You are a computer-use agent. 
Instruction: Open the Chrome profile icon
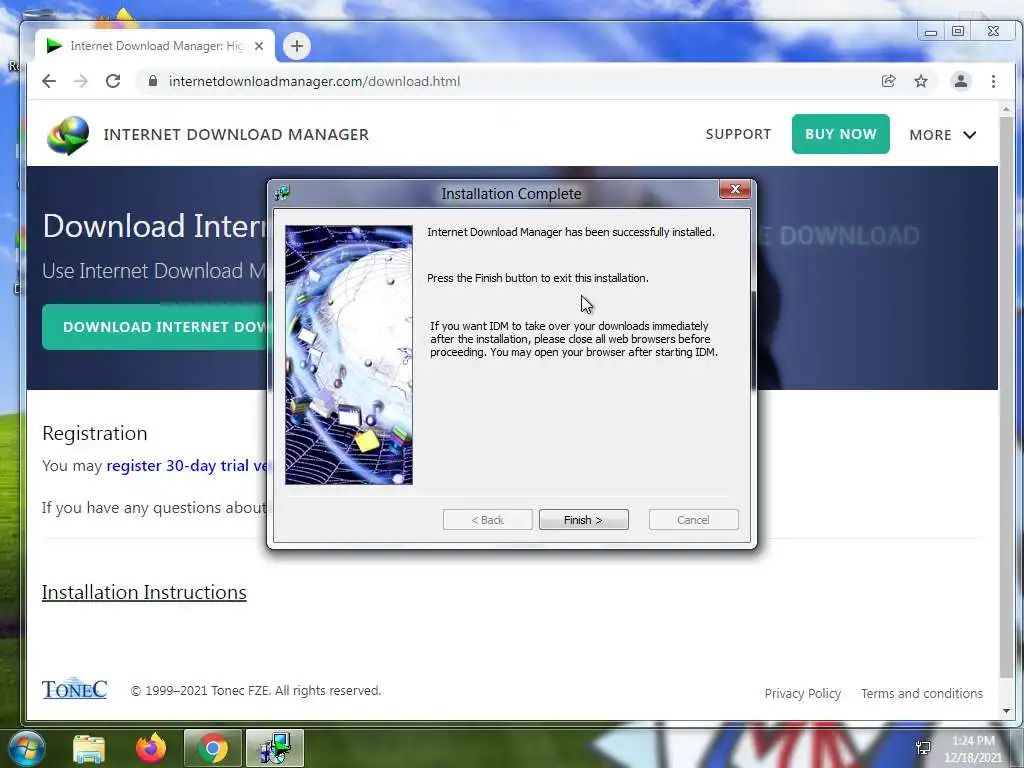click(x=961, y=81)
